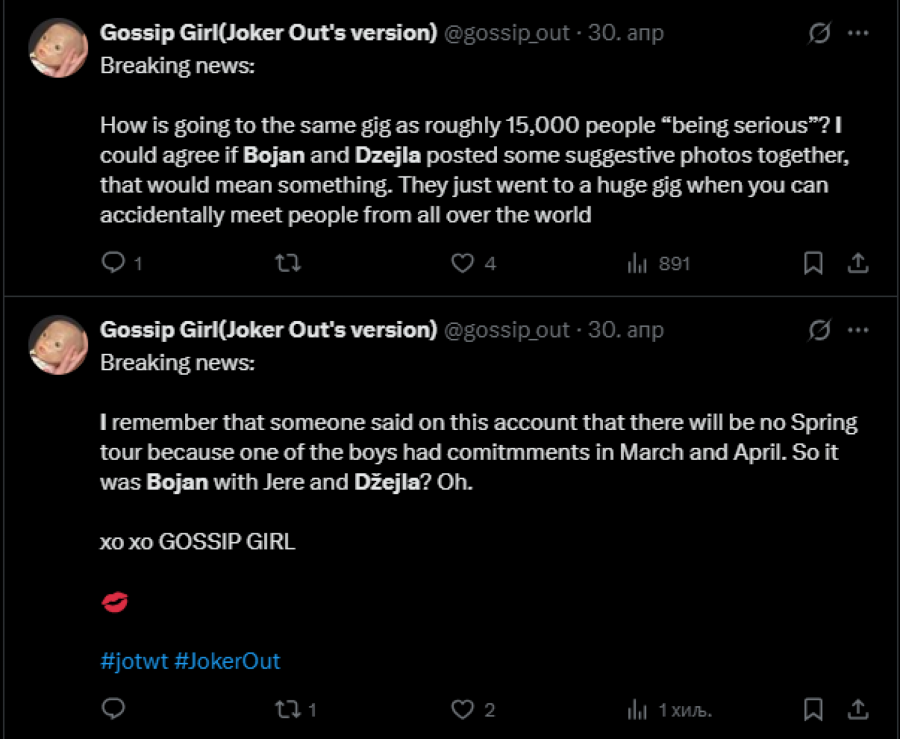The image size is (900, 739).
Task: Open Grok icon on first tweet
Action: (x=818, y=33)
